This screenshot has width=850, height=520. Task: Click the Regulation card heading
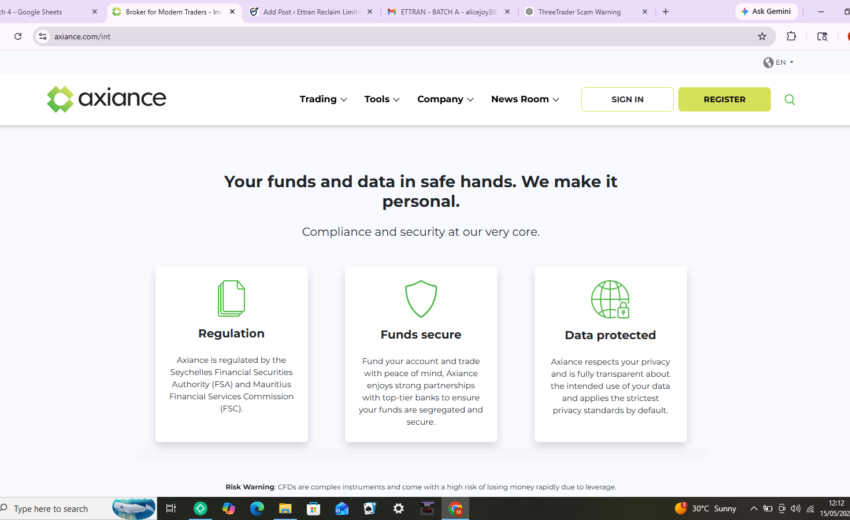231,333
